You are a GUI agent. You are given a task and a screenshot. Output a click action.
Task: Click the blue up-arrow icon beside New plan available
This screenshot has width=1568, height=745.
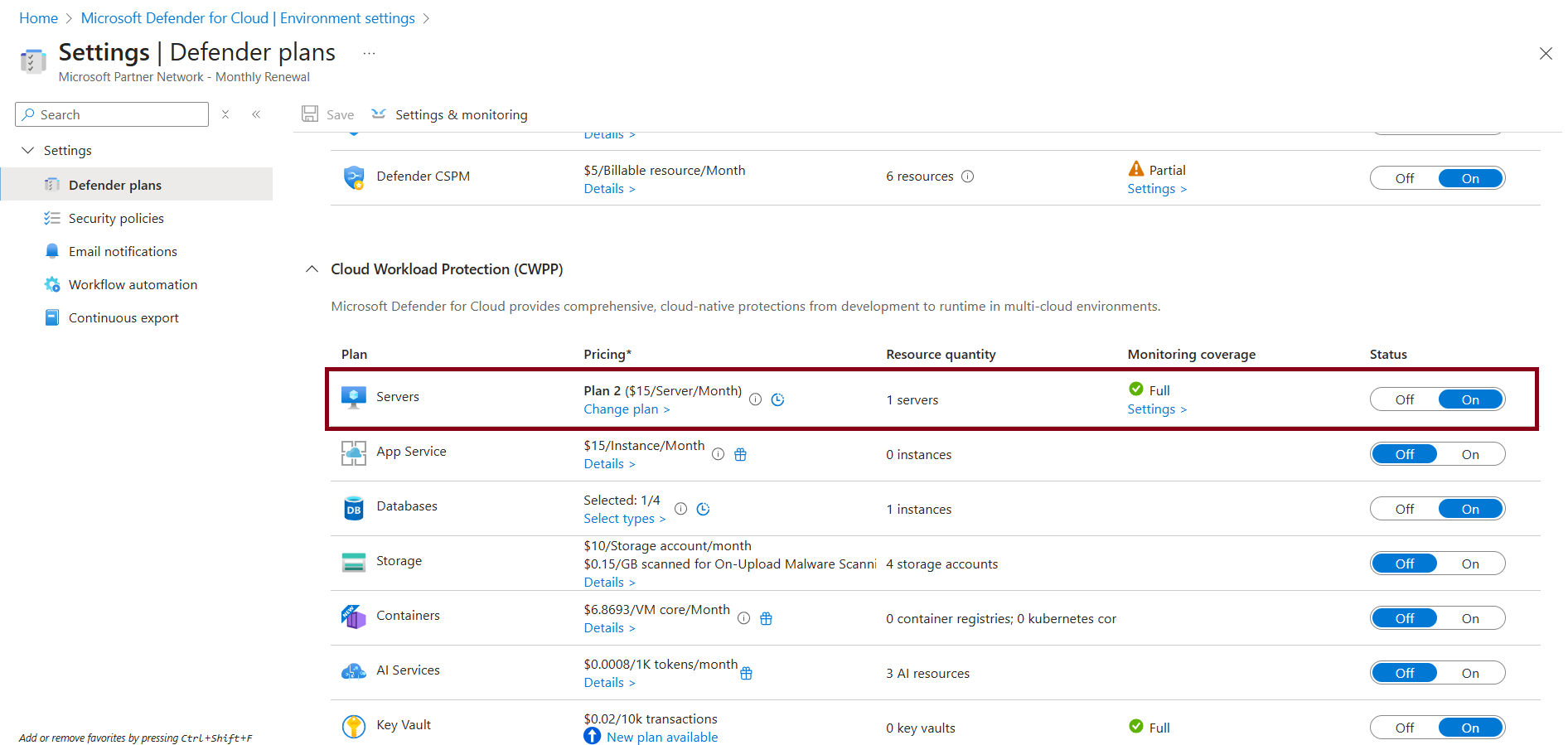pyautogui.click(x=592, y=736)
